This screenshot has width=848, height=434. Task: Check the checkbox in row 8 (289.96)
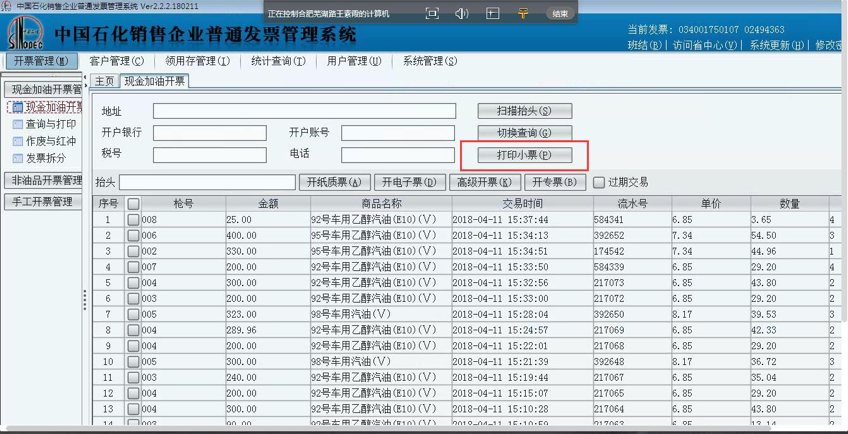tap(133, 330)
